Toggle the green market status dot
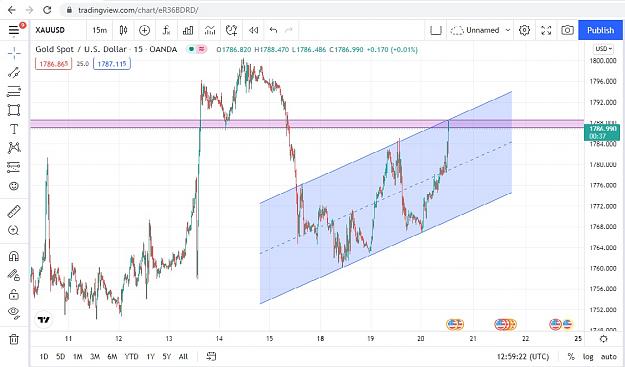Screen dimensions: 625x367 click(x=191, y=49)
